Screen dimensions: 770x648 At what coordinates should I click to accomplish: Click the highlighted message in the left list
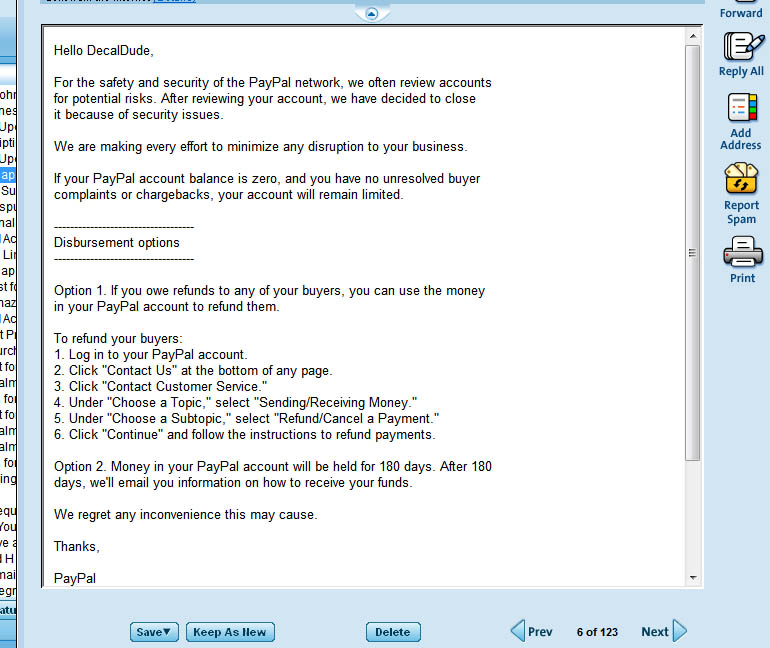(x=8, y=174)
